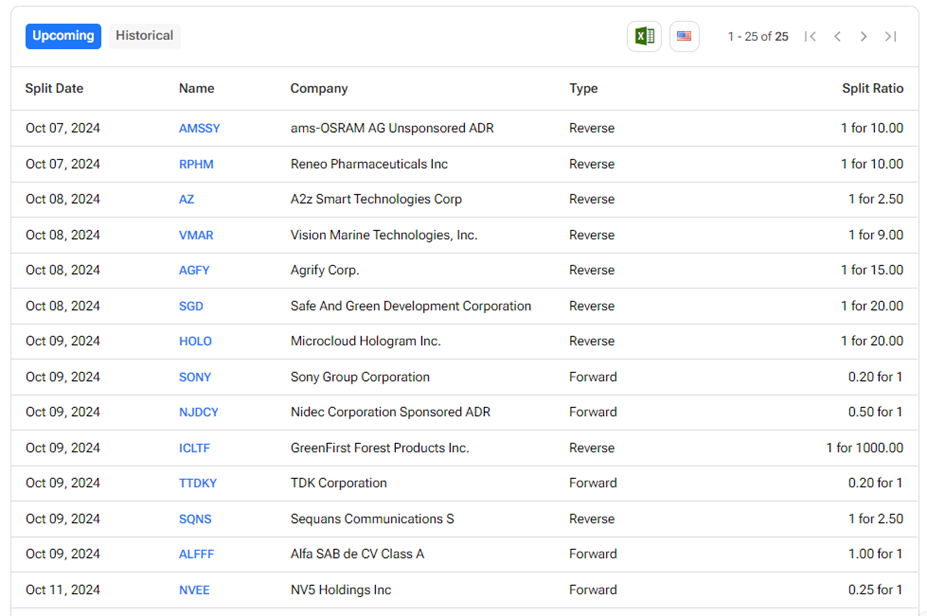This screenshot has width=927, height=616.
Task: Click the '1 - 25 of 25' page count
Action: (x=758, y=37)
